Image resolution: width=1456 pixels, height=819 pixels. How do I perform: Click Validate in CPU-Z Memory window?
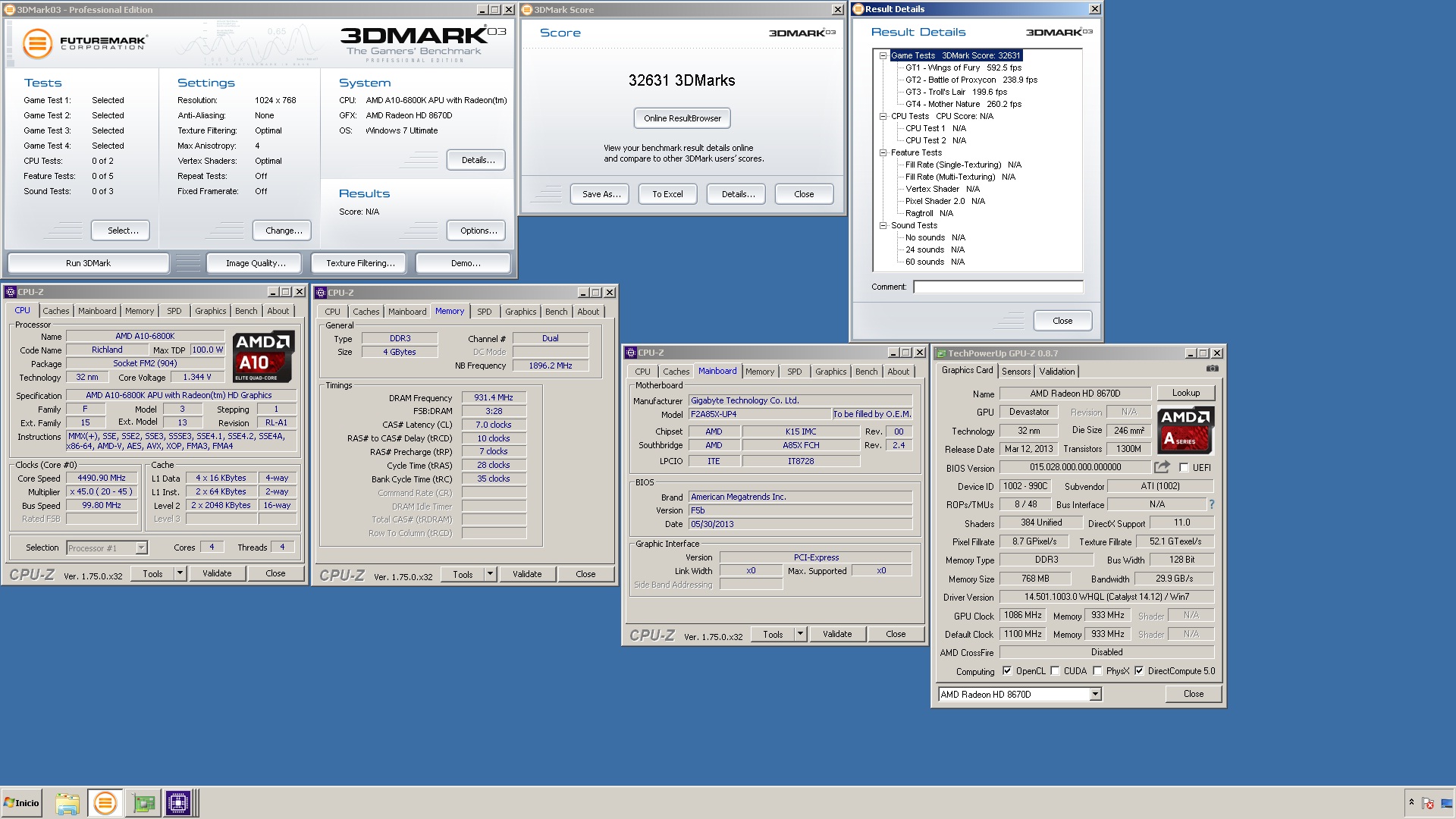(x=527, y=574)
